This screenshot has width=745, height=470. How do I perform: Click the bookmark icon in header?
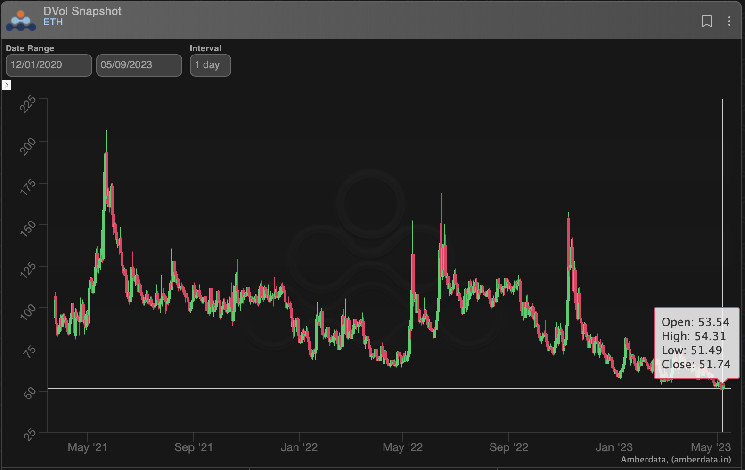(707, 21)
